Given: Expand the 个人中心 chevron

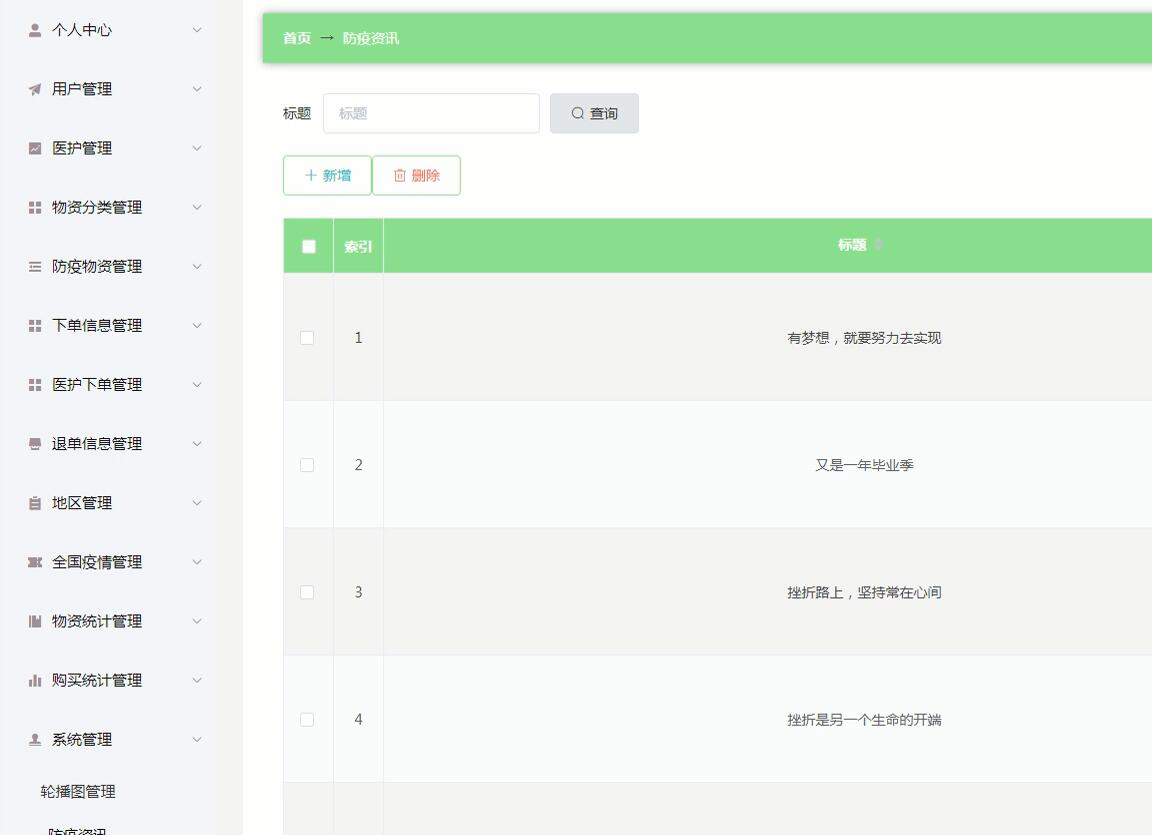Looking at the screenshot, I should click(197, 30).
